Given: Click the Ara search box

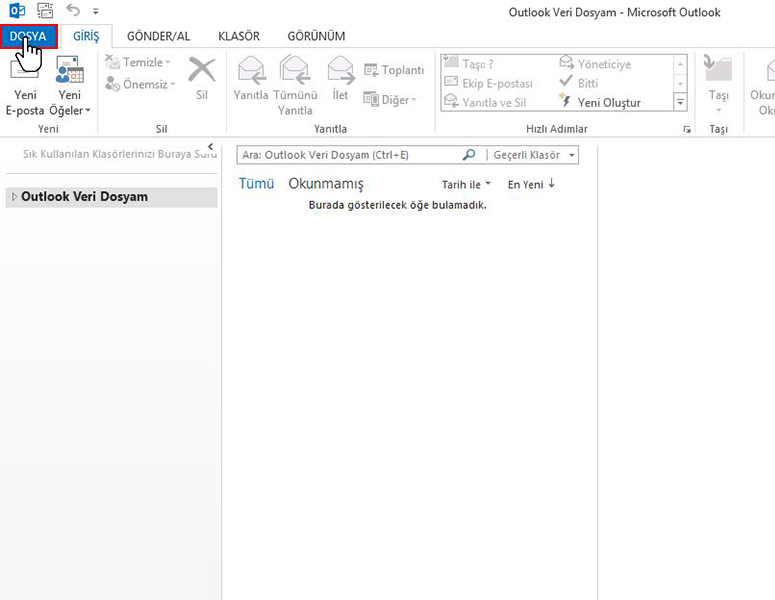Looking at the screenshot, I should click(348, 156).
